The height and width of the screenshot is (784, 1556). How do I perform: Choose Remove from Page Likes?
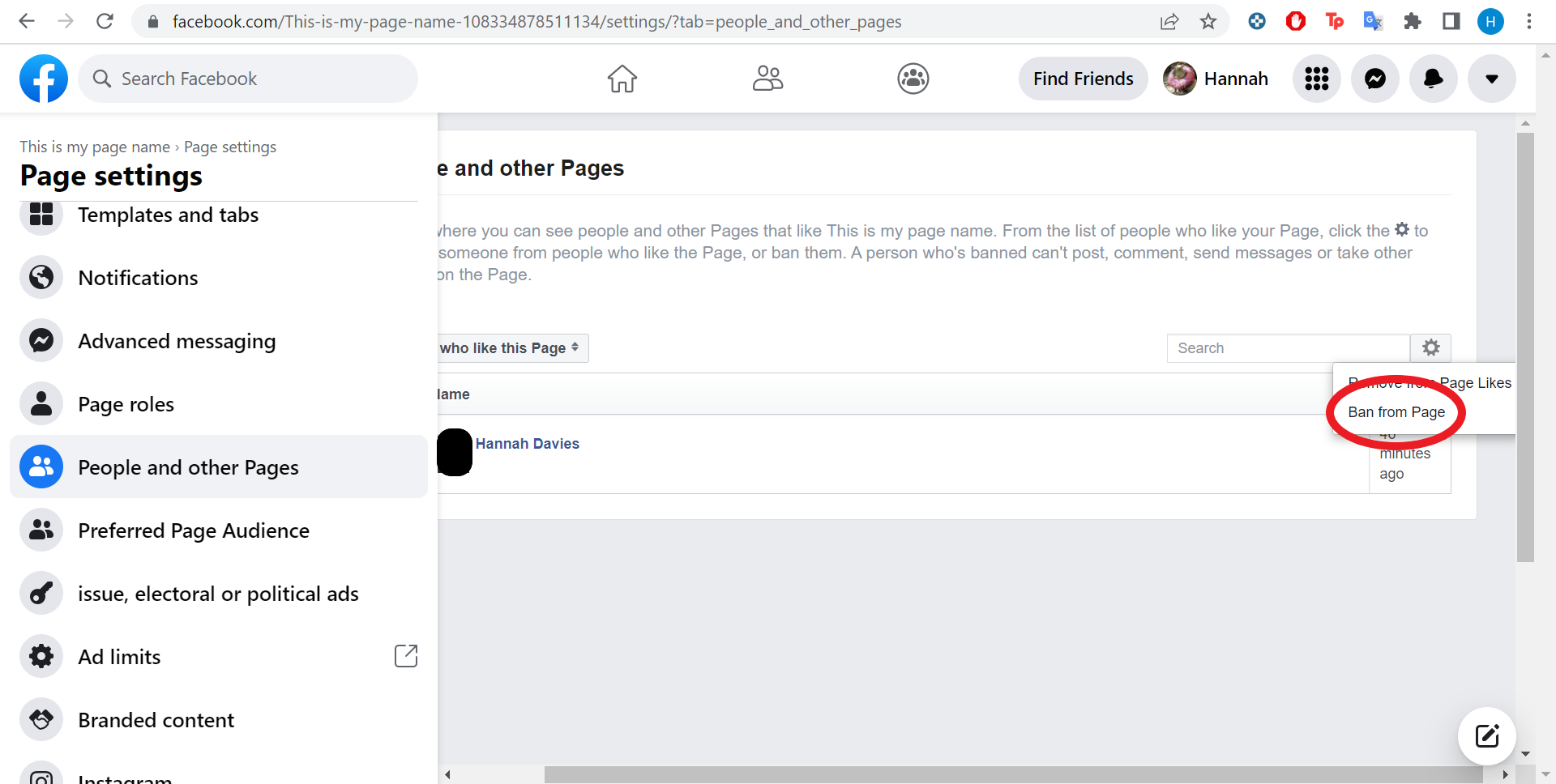1430,383
